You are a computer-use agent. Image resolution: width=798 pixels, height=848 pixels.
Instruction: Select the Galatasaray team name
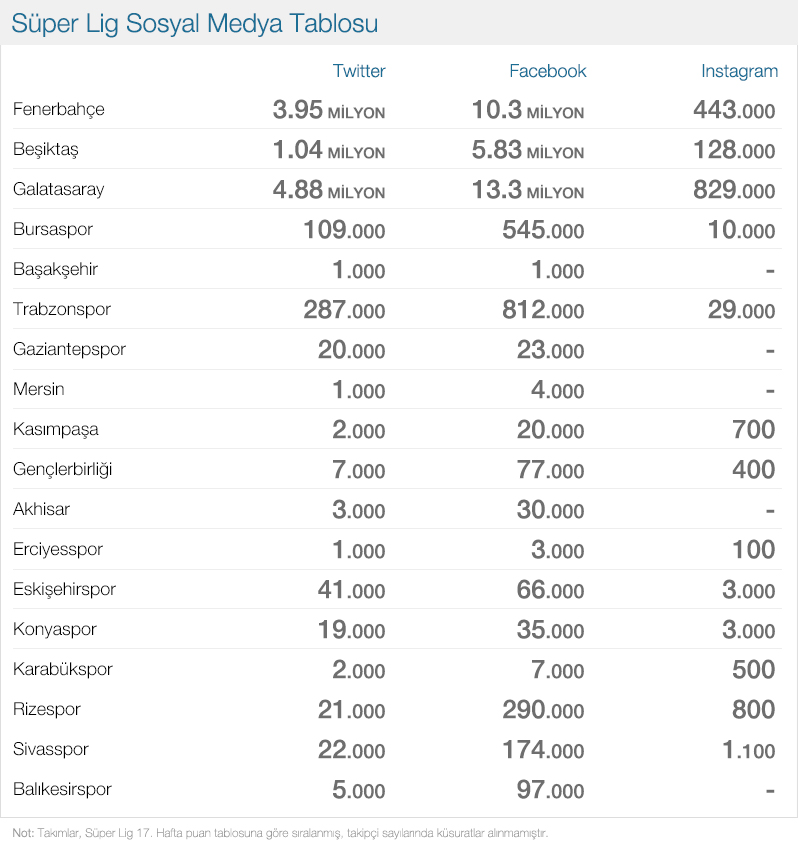(58, 190)
